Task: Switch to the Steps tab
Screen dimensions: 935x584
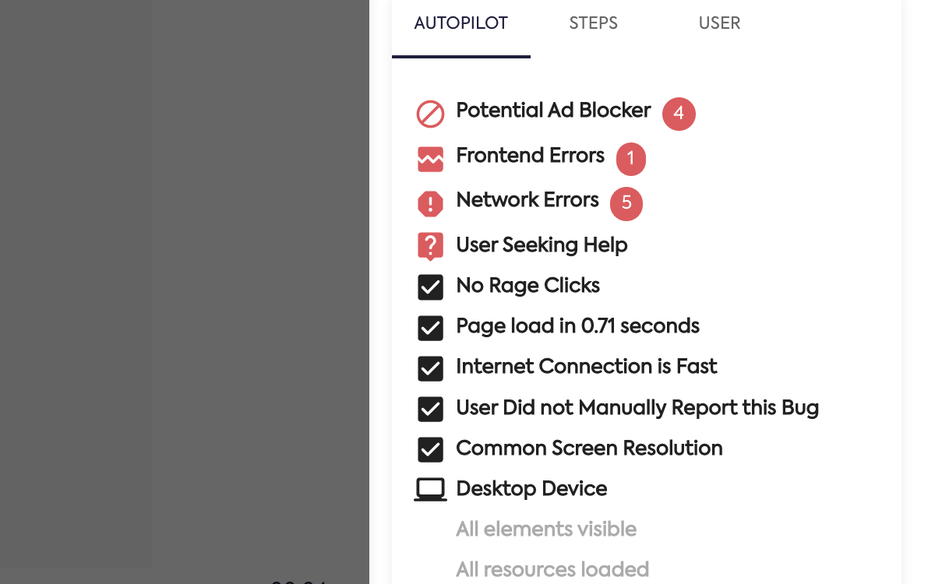Action: [x=593, y=24]
